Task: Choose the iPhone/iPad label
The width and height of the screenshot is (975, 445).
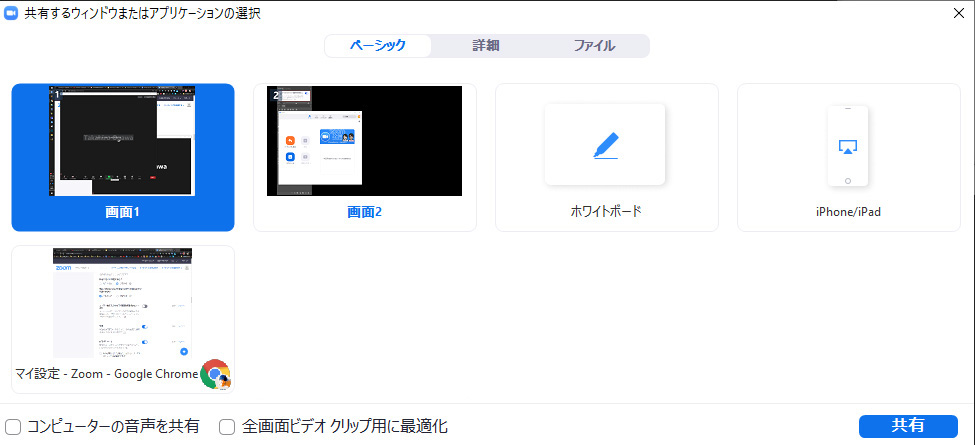Action: pyautogui.click(x=848, y=212)
